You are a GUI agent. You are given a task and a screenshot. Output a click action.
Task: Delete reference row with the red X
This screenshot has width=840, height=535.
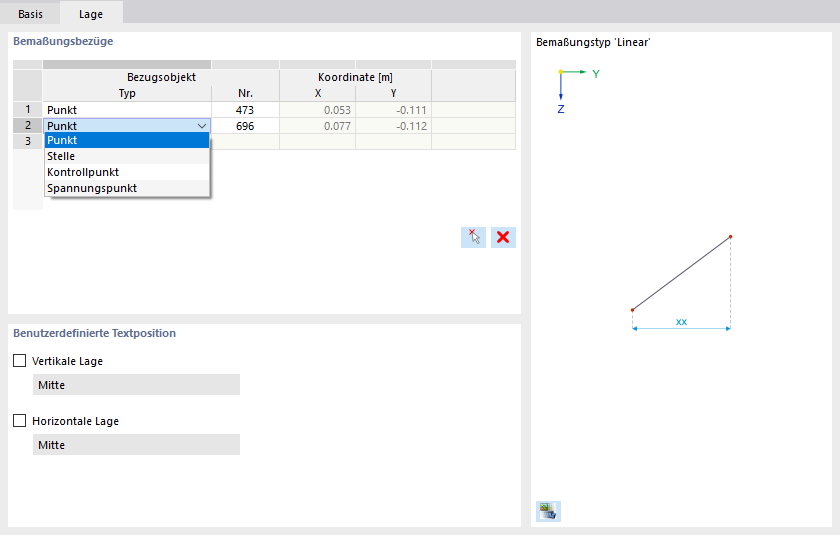point(503,237)
